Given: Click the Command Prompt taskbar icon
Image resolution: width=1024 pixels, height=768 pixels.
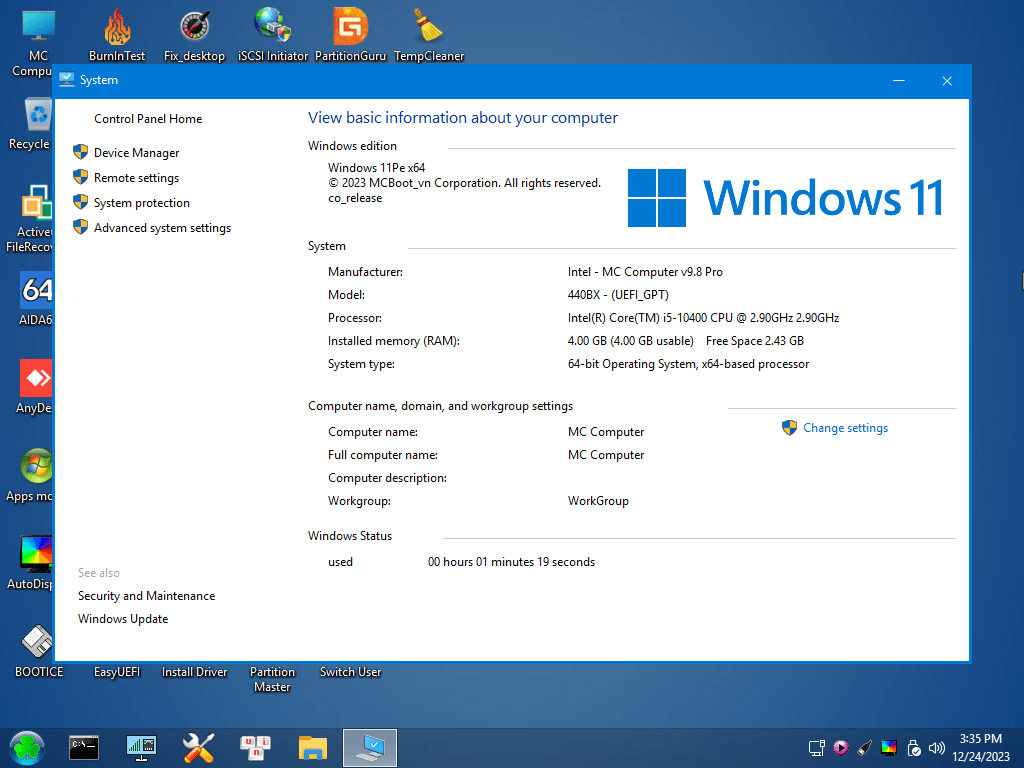Looking at the screenshot, I should coord(84,747).
